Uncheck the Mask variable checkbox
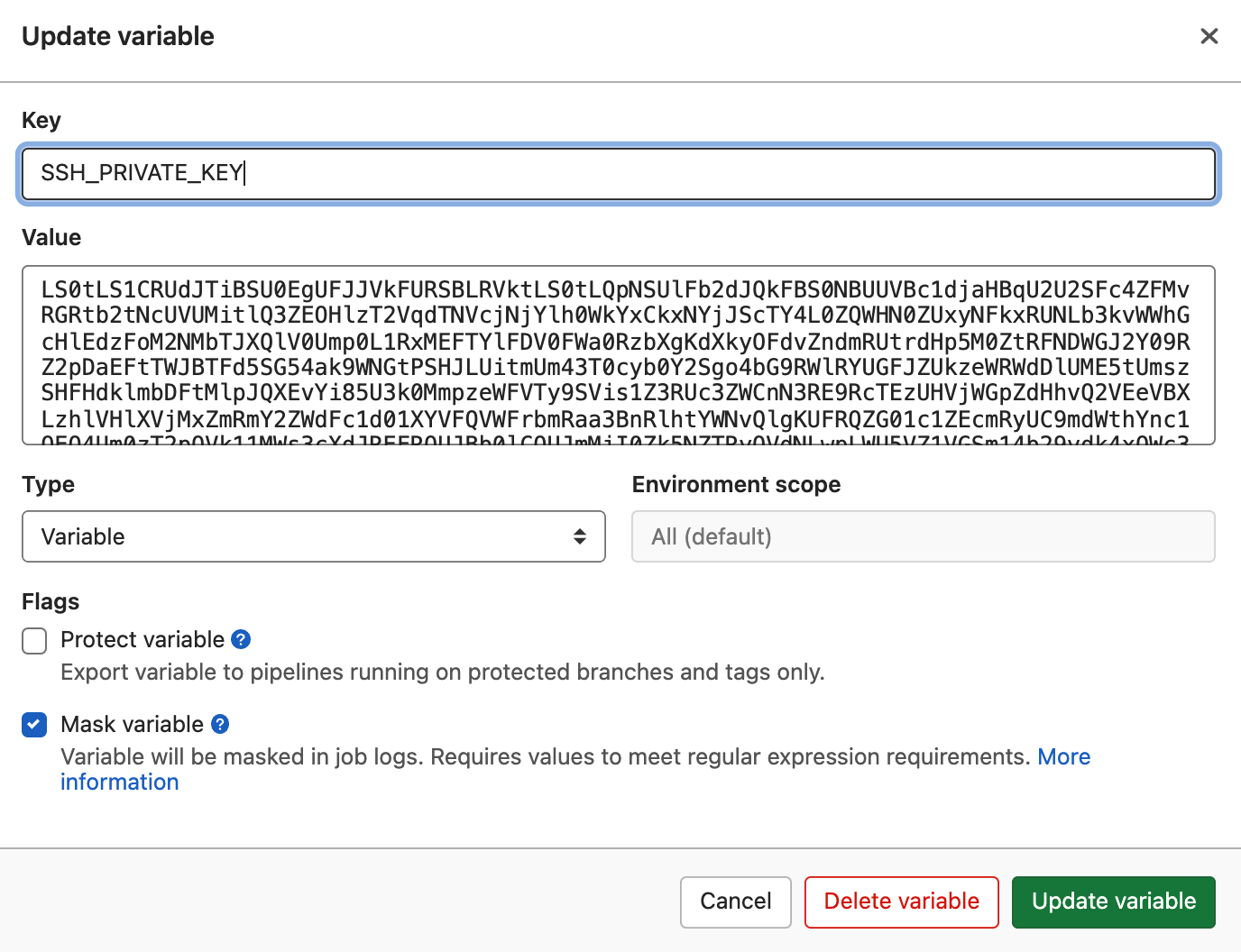Screen dimensions: 1241x952 (x=34, y=724)
